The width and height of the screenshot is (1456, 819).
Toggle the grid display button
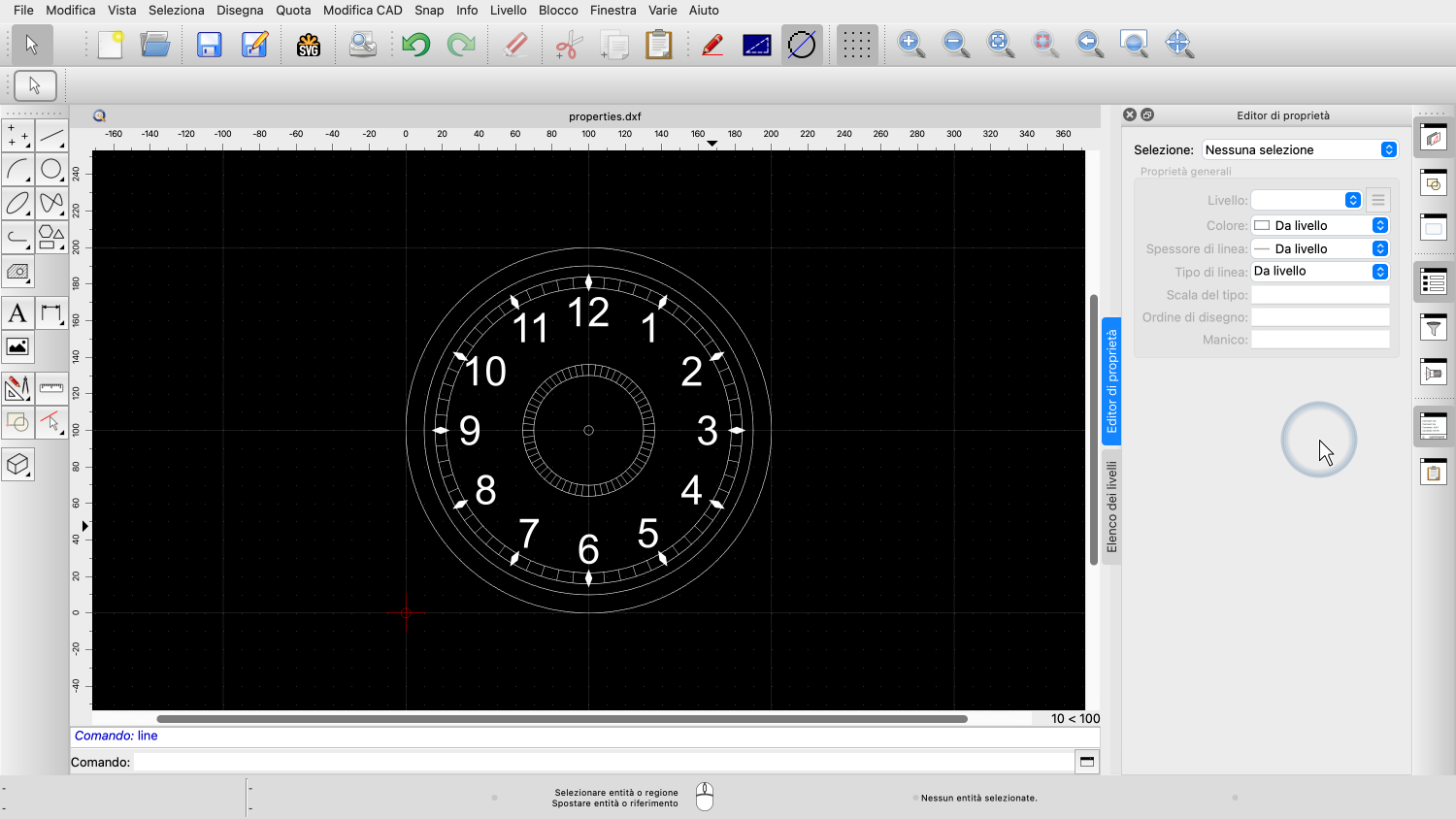tap(856, 45)
